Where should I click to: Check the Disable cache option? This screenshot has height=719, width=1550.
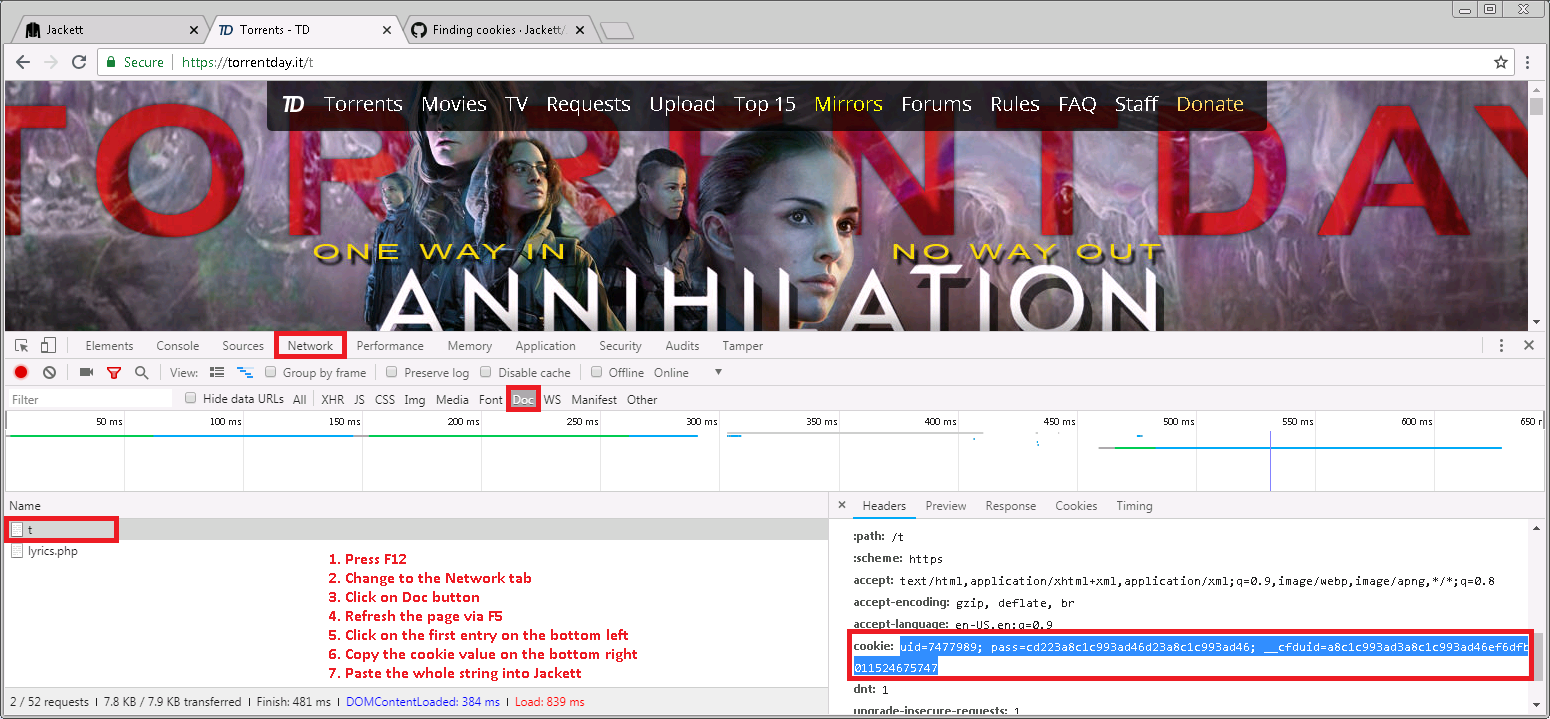tap(486, 373)
